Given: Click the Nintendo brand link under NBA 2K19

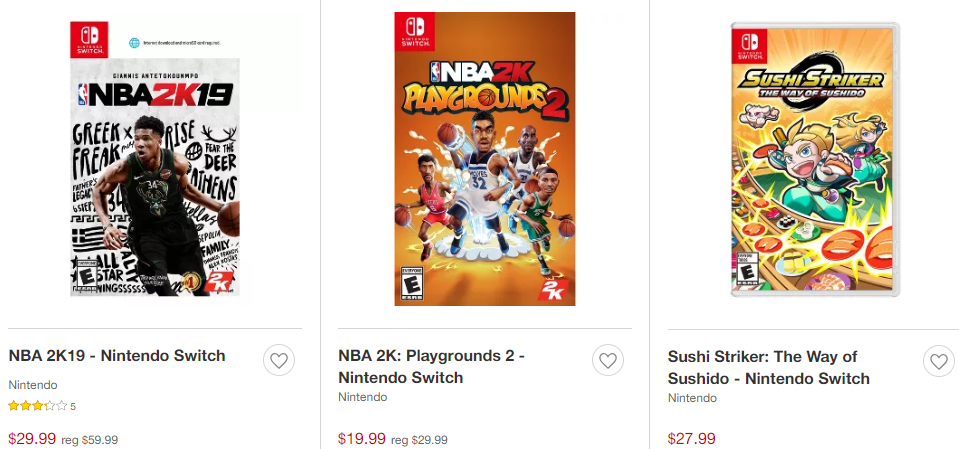Looking at the screenshot, I should [x=33, y=385].
